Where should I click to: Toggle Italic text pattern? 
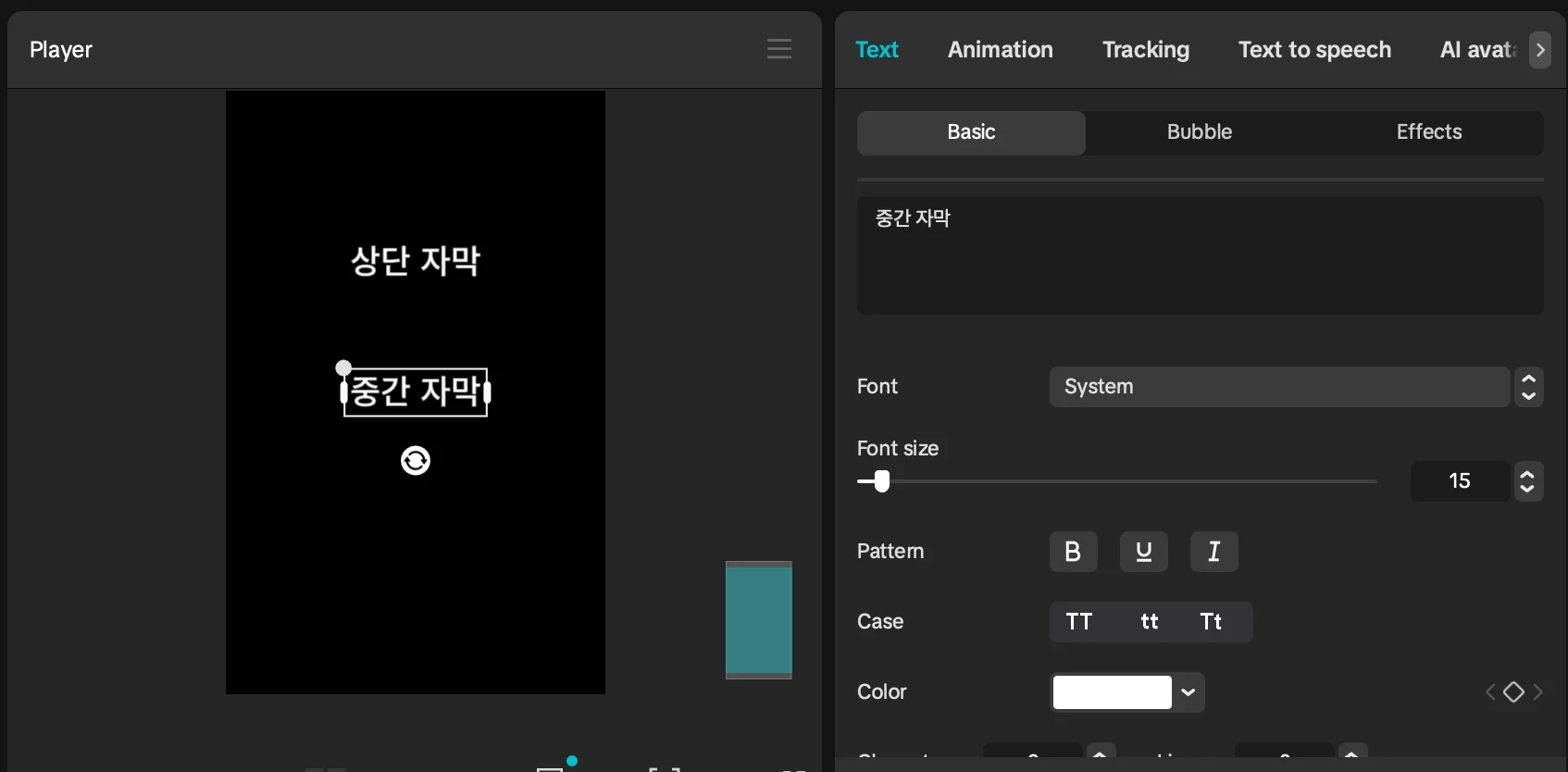pos(1213,552)
